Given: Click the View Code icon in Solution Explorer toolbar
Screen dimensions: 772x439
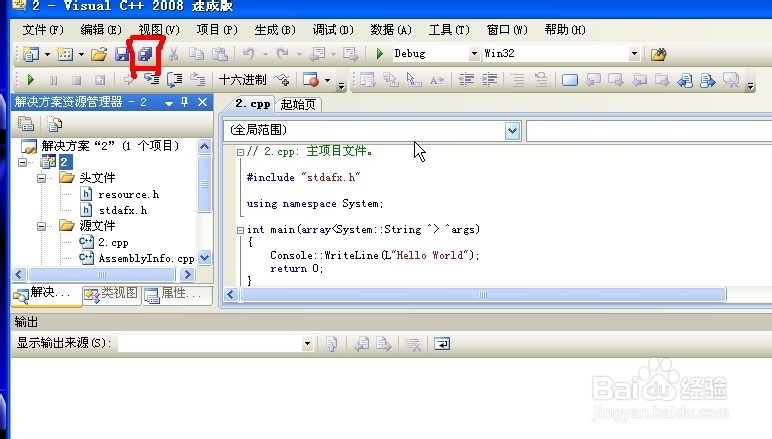Looking at the screenshot, I should tap(54, 124).
